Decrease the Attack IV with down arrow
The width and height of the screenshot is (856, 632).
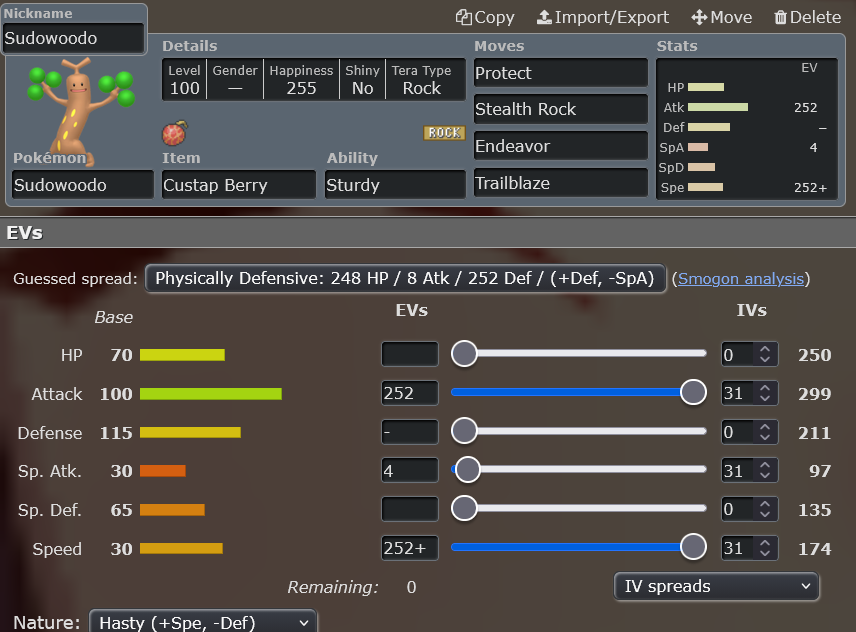(765, 398)
